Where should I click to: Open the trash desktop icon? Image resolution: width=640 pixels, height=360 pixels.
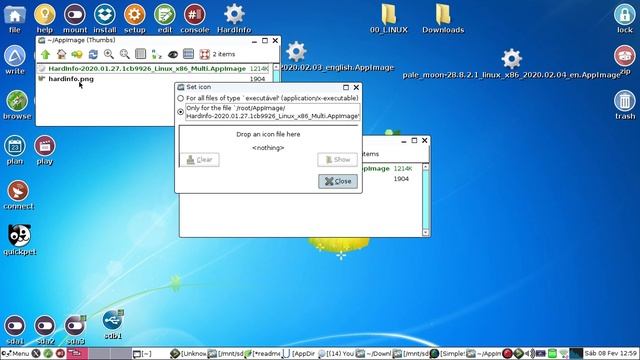[x=624, y=105]
